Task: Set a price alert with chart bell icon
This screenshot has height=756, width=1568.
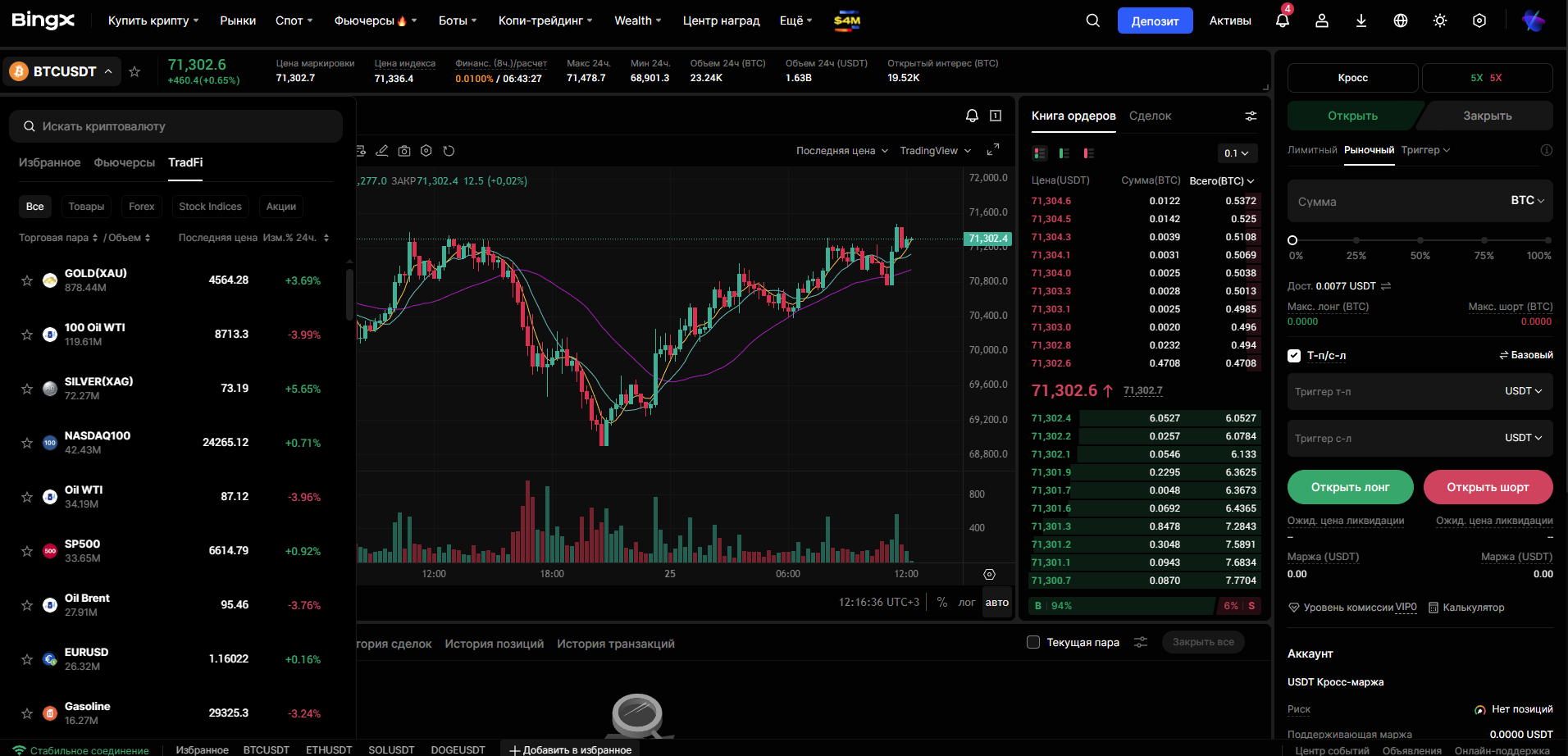Action: click(x=972, y=116)
